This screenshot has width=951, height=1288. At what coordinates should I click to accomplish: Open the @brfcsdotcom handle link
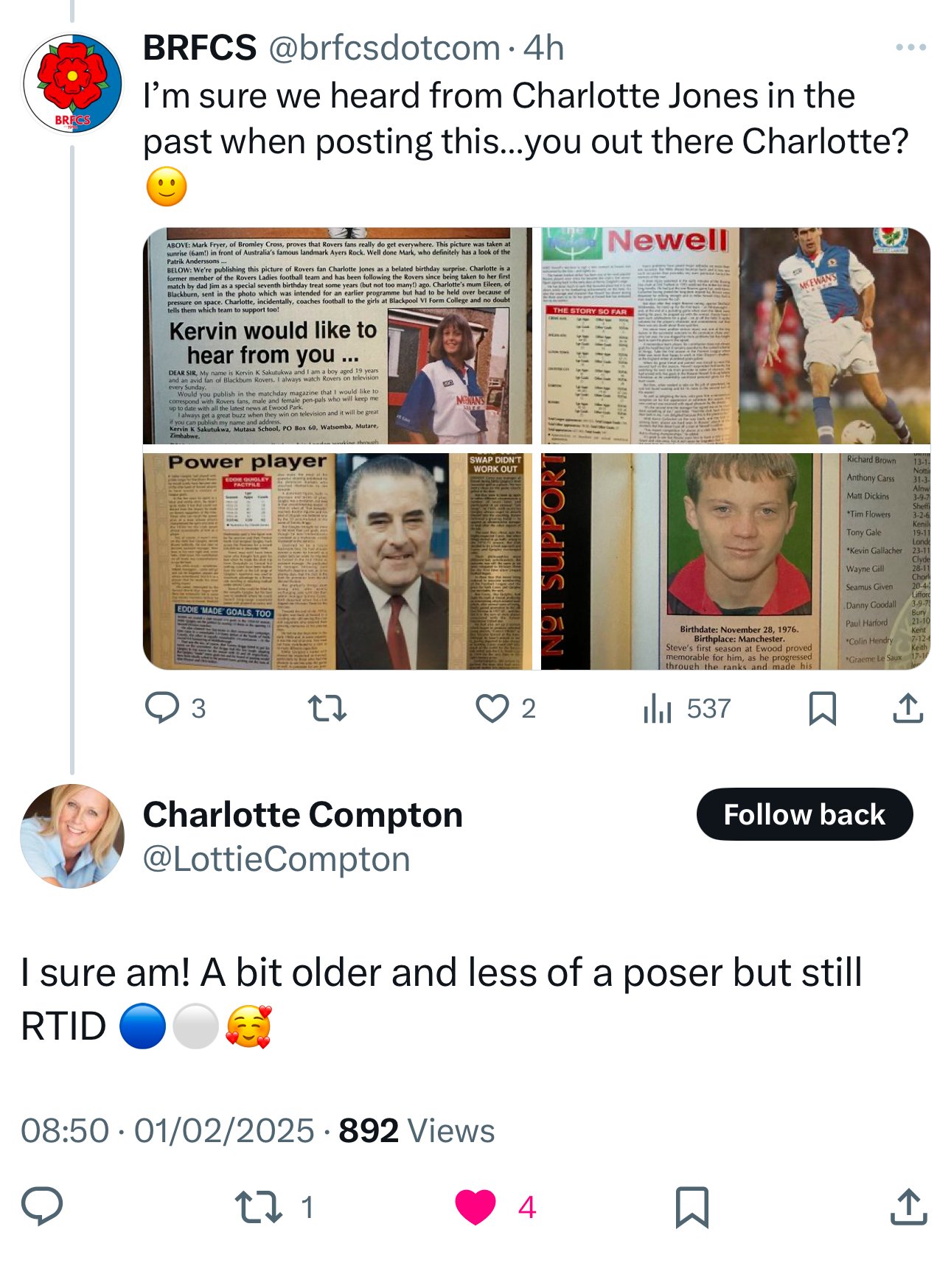coord(384,48)
